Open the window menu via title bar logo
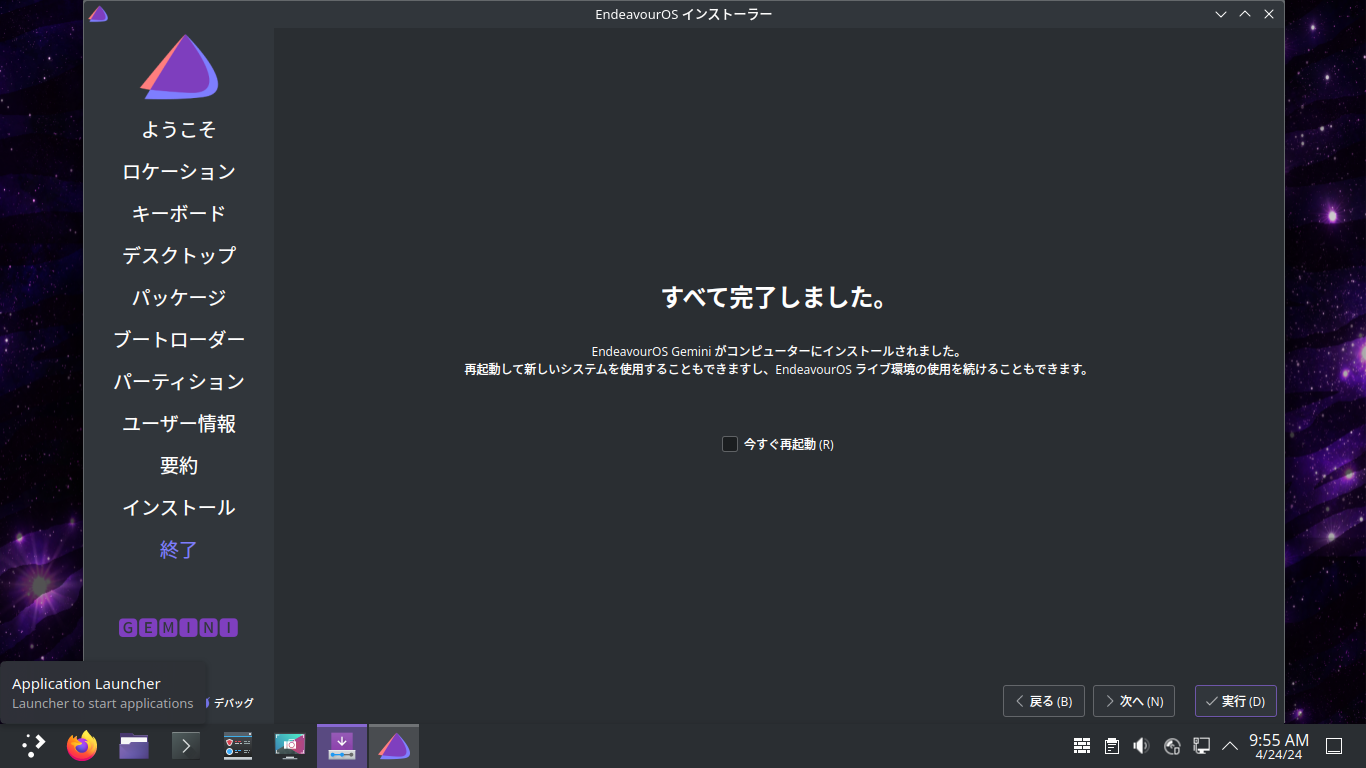The height and width of the screenshot is (768, 1366). [x=98, y=14]
